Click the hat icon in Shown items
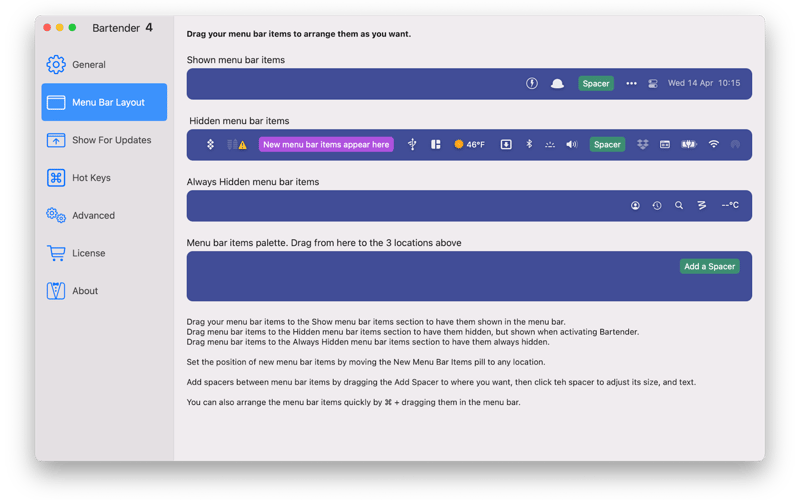 (x=557, y=84)
